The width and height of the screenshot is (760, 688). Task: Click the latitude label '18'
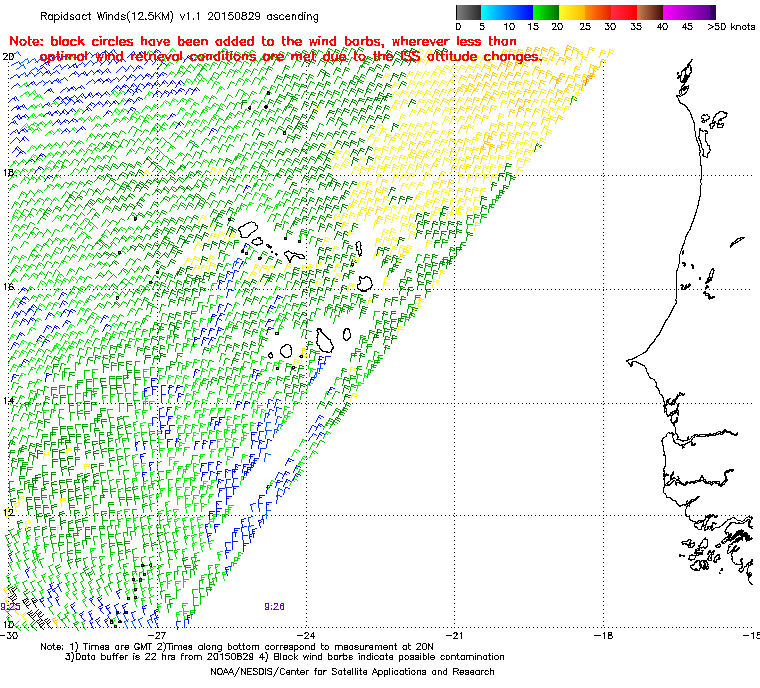(x=8, y=173)
